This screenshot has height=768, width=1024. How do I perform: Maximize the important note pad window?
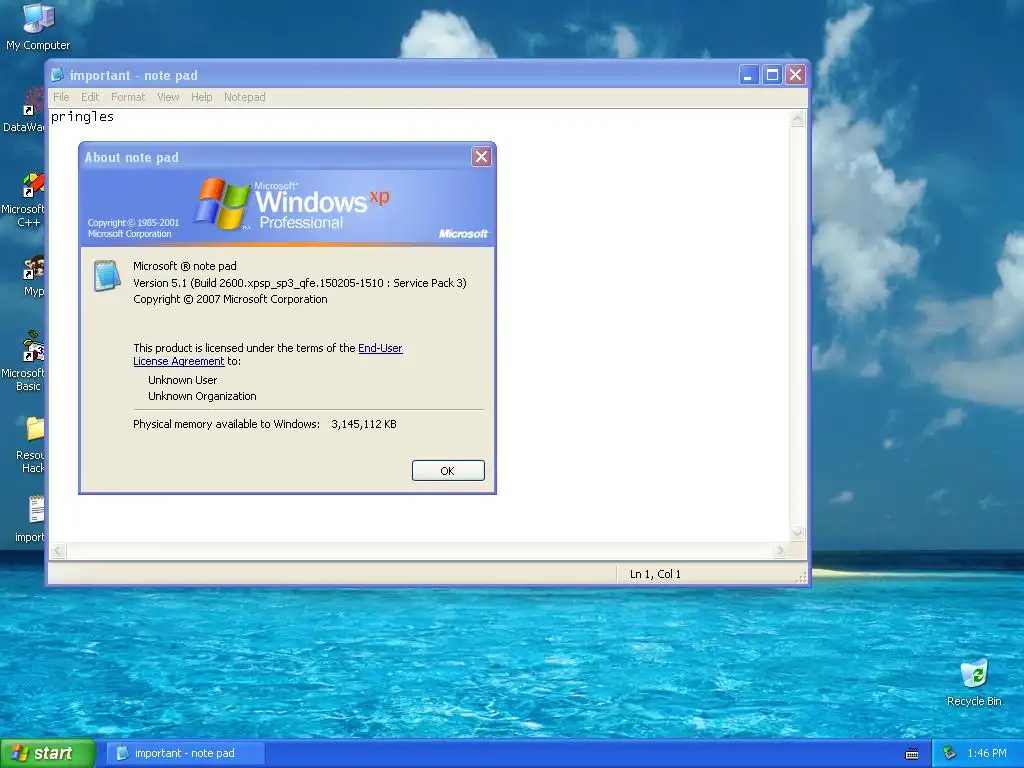pyautogui.click(x=772, y=75)
